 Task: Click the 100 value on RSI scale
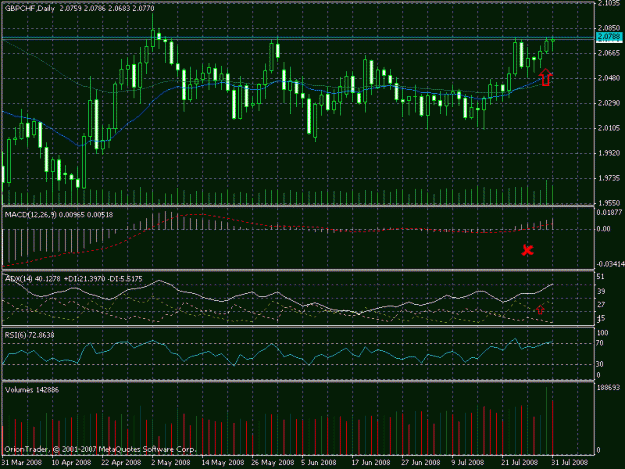[x=603, y=333]
